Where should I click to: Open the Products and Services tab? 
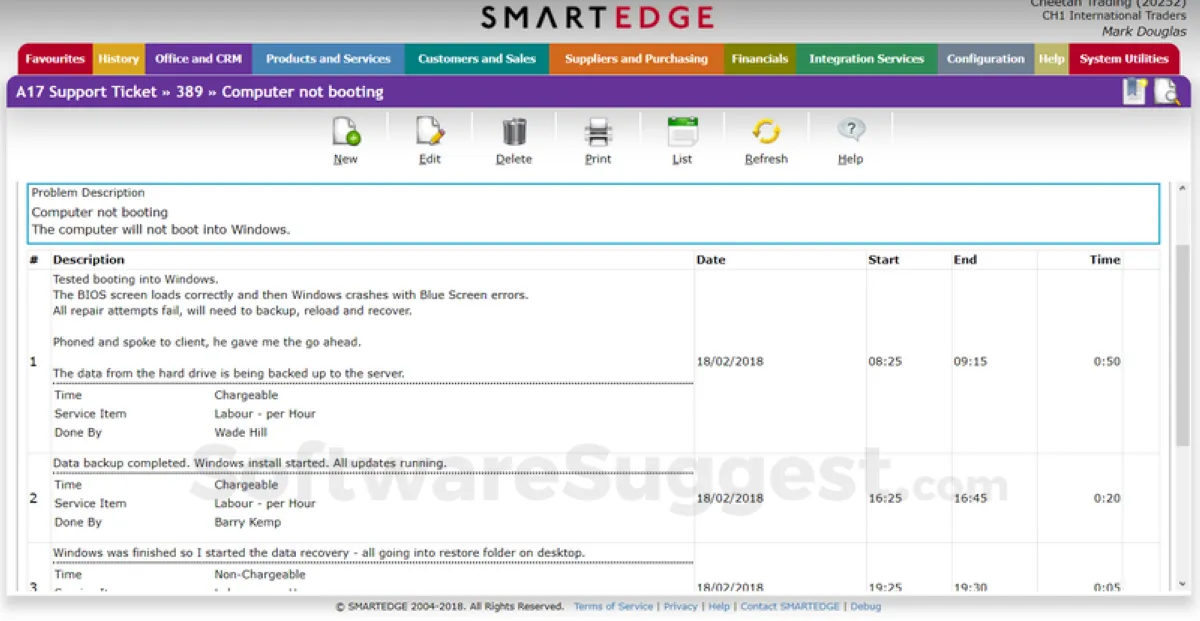point(328,59)
